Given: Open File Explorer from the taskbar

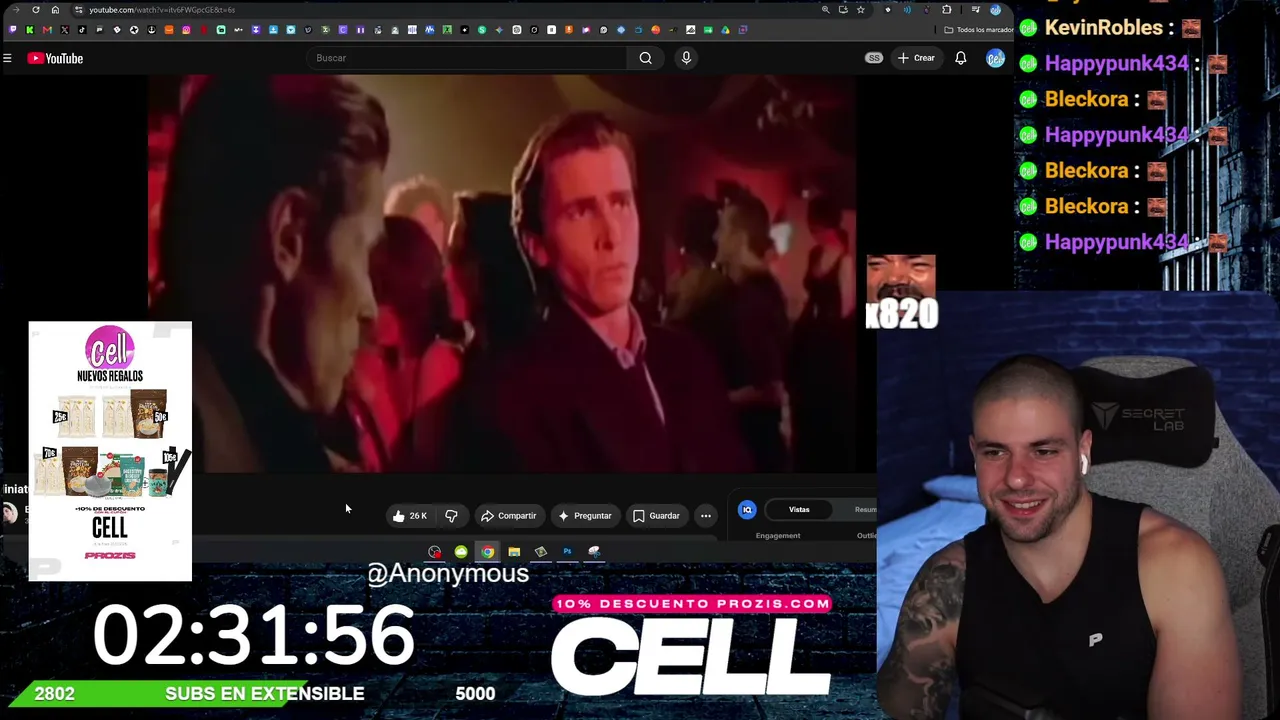Looking at the screenshot, I should click(x=514, y=552).
